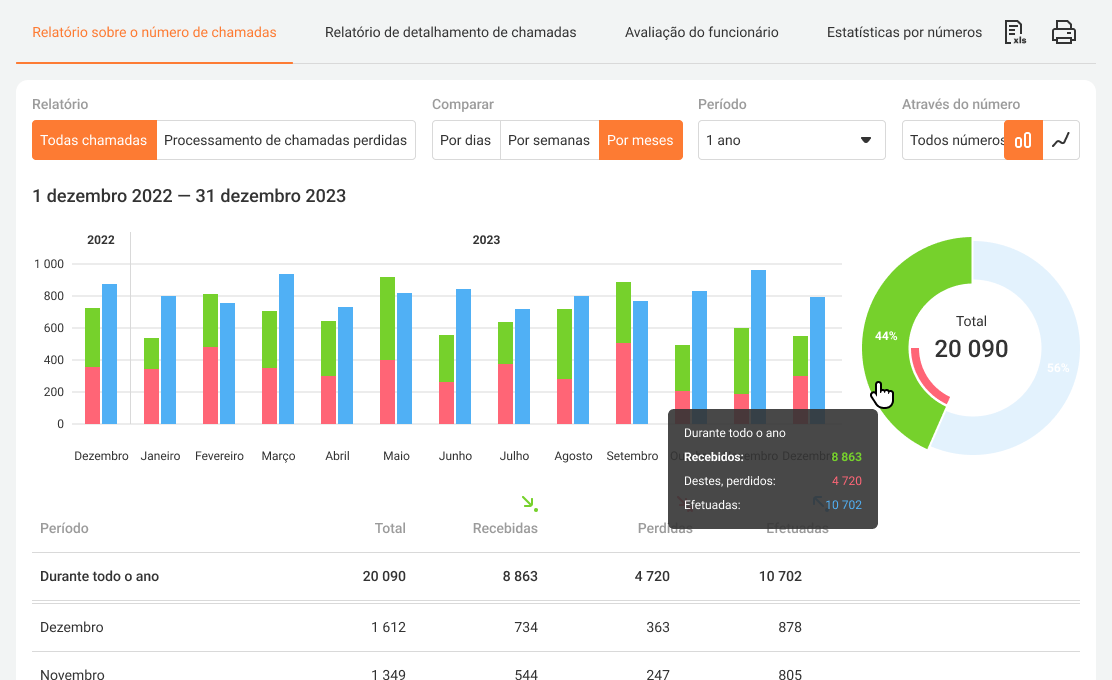Click the printer icon
This screenshot has width=1112, height=680.
(x=1064, y=33)
